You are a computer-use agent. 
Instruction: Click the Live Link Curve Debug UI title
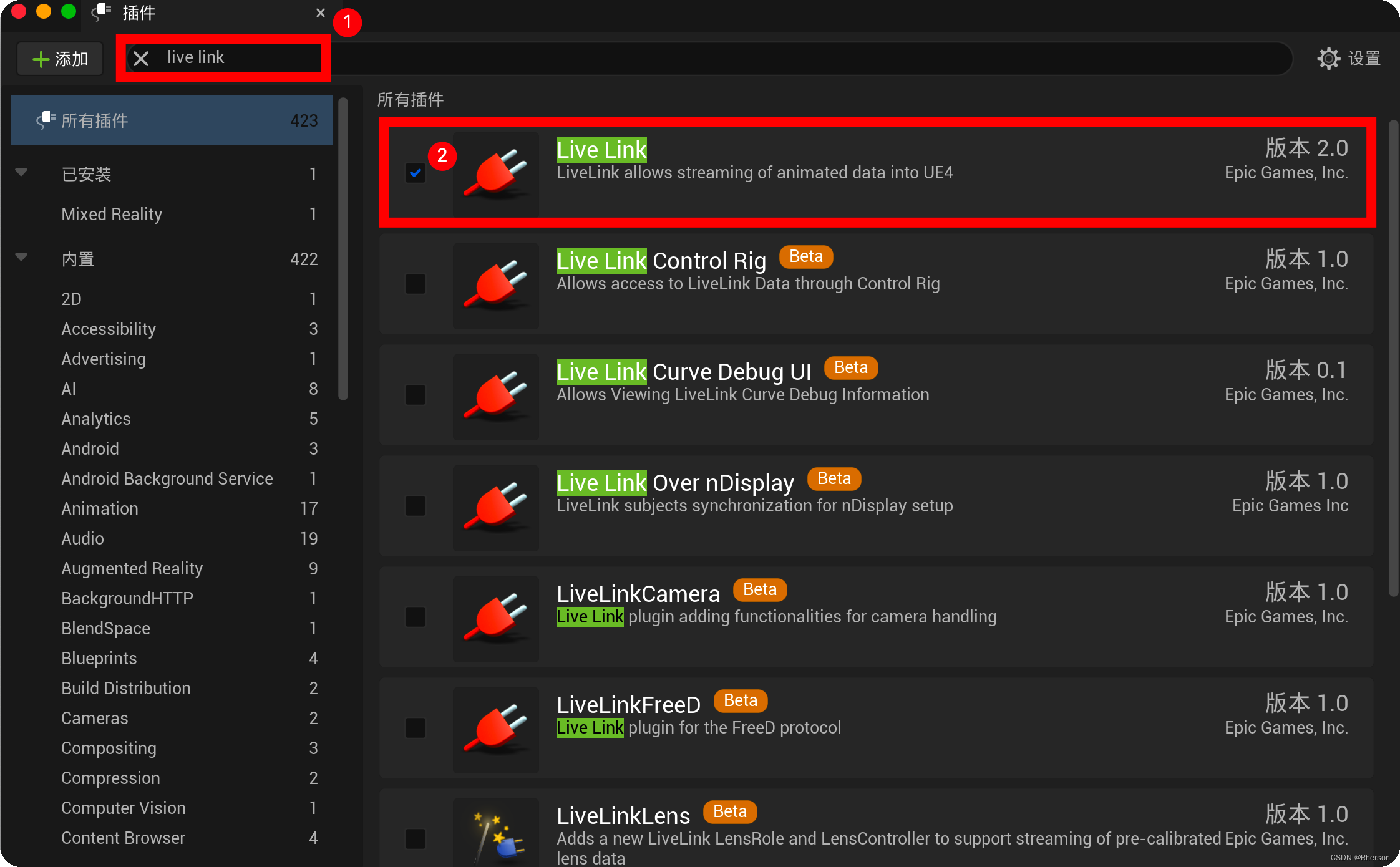click(683, 372)
